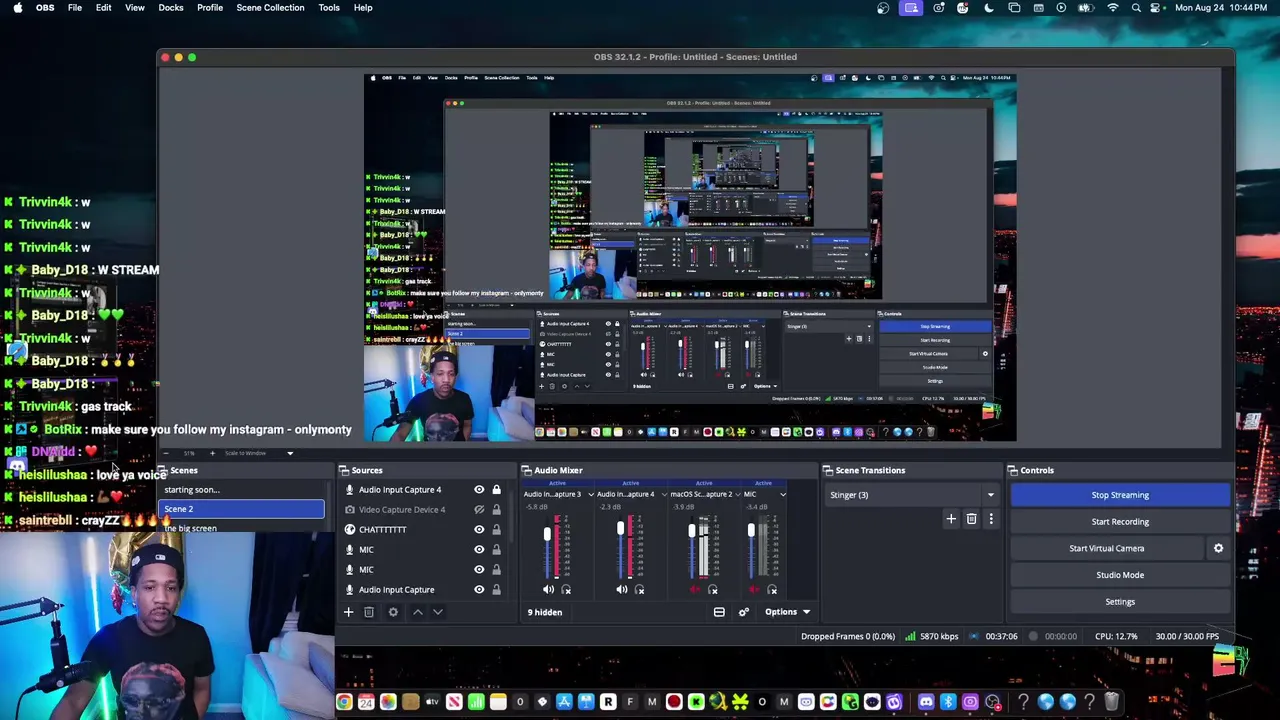Viewport: 1280px width, 720px height.
Task: Hide Audio Input Capture 4 source with eye
Action: pos(479,490)
